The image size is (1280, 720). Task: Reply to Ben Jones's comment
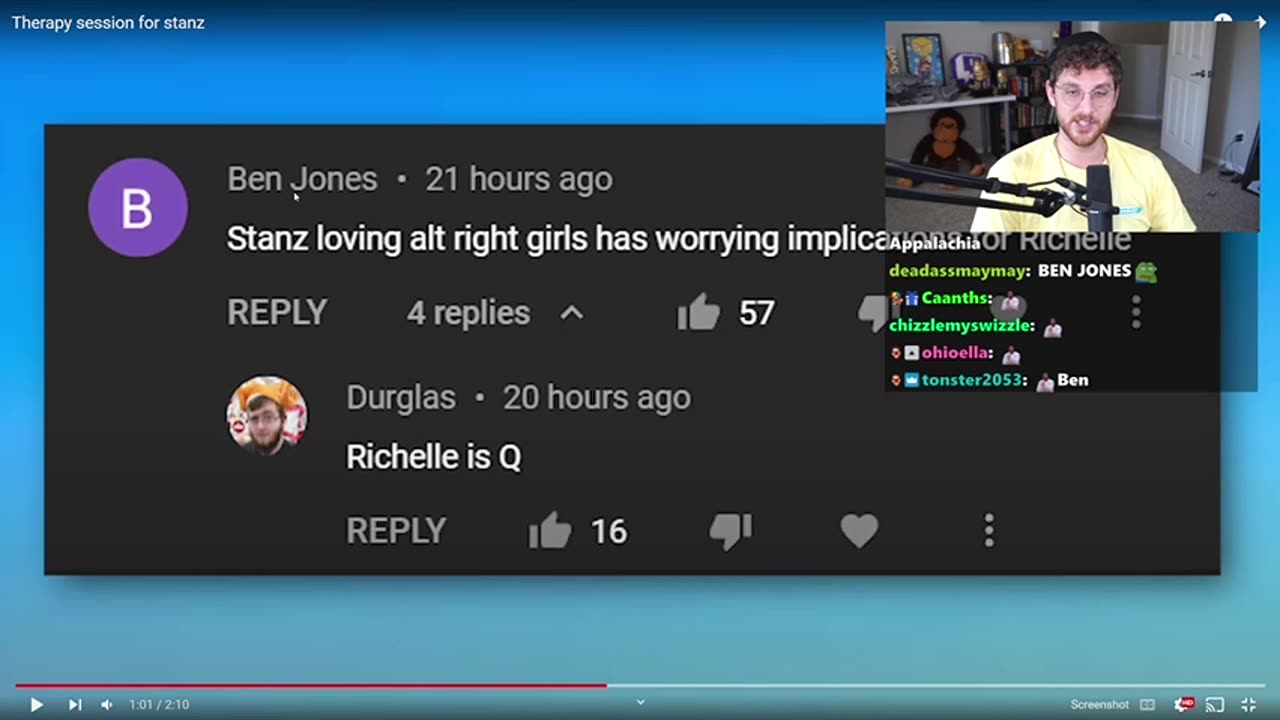(277, 313)
